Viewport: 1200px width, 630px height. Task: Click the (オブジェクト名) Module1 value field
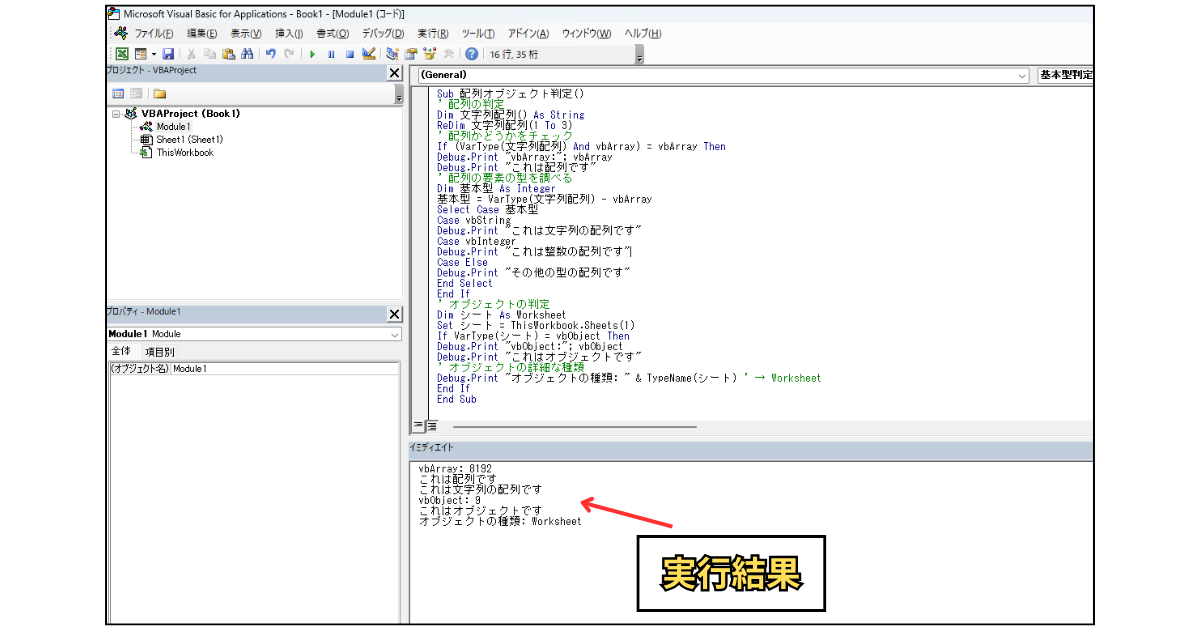[285, 369]
